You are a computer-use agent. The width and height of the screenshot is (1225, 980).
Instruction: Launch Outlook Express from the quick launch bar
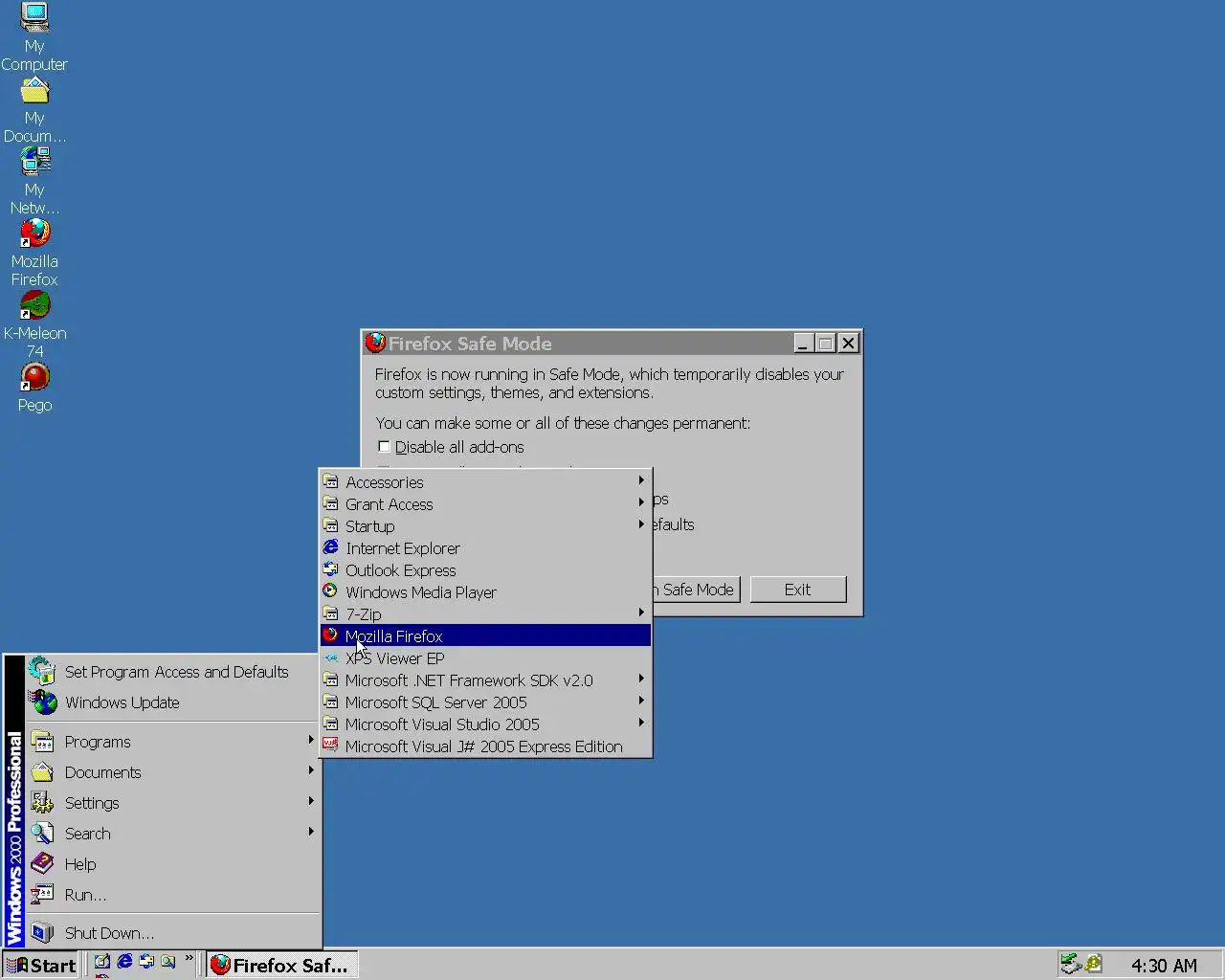[x=146, y=962]
